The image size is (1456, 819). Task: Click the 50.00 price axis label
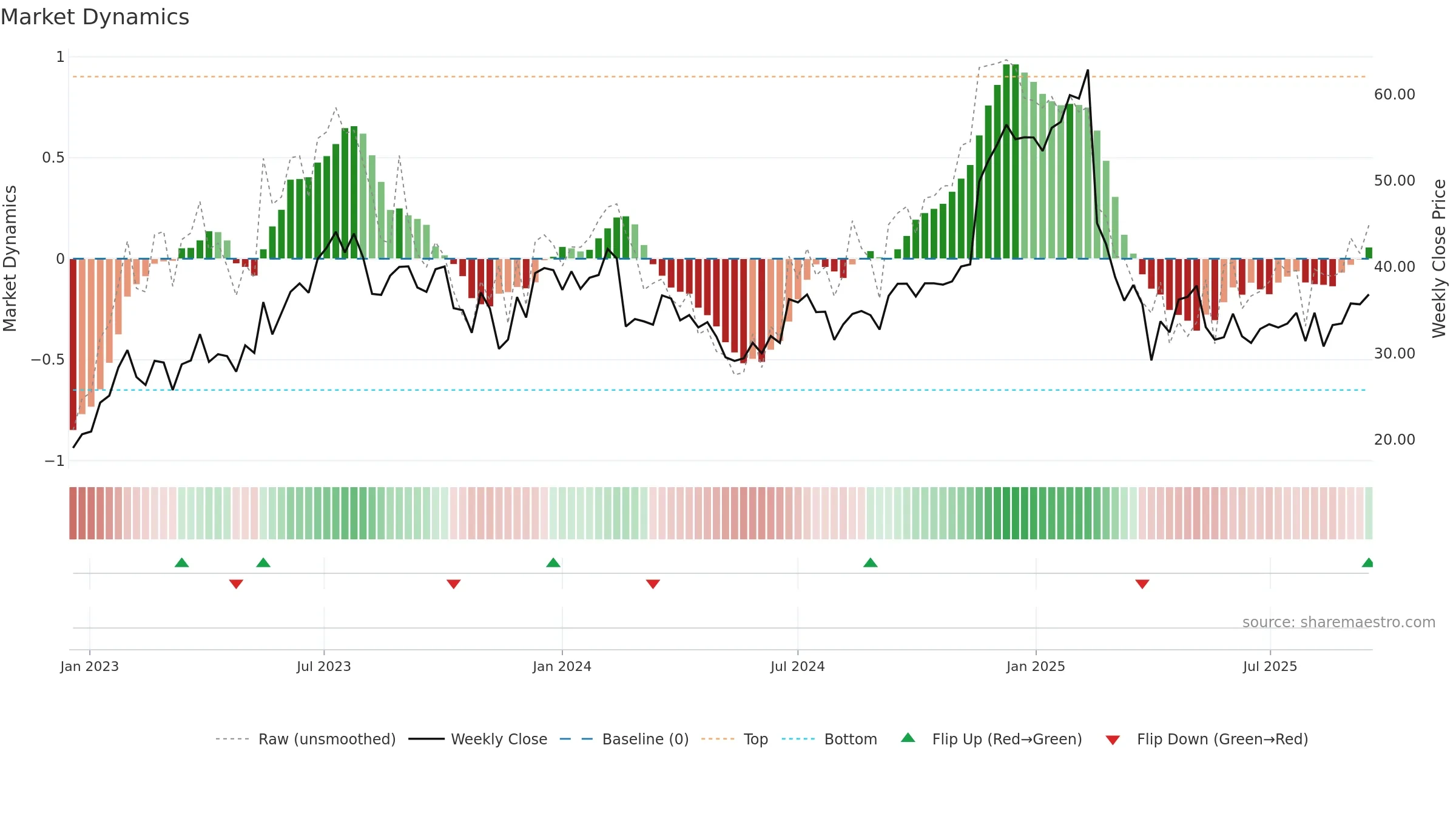[1395, 181]
